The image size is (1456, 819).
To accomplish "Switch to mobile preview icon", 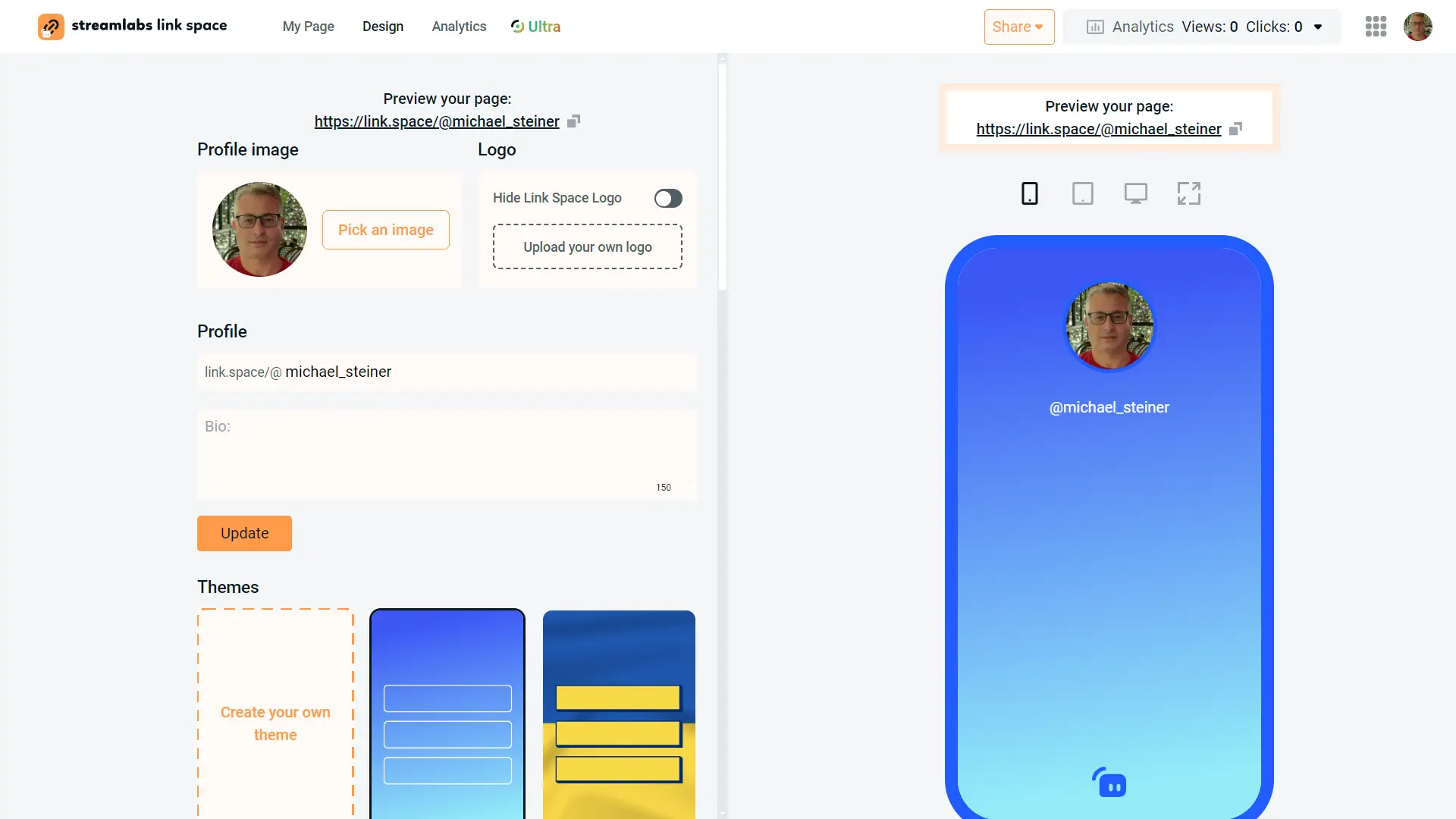I will point(1030,193).
